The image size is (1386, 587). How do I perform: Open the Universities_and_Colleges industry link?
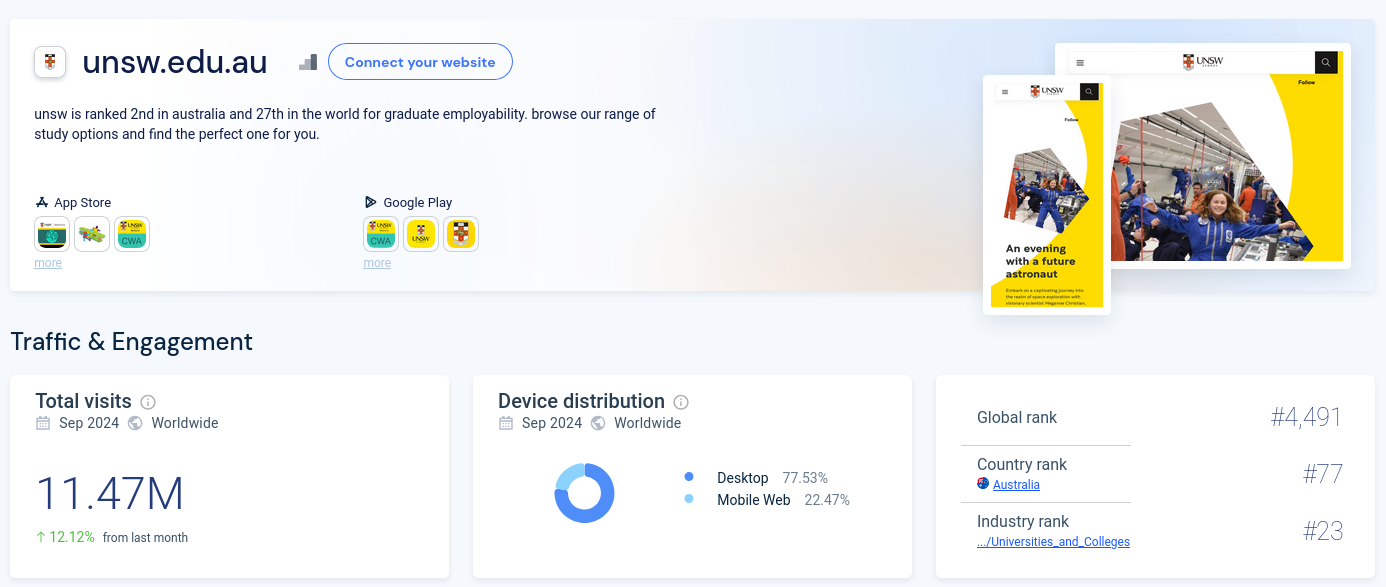coord(1053,542)
